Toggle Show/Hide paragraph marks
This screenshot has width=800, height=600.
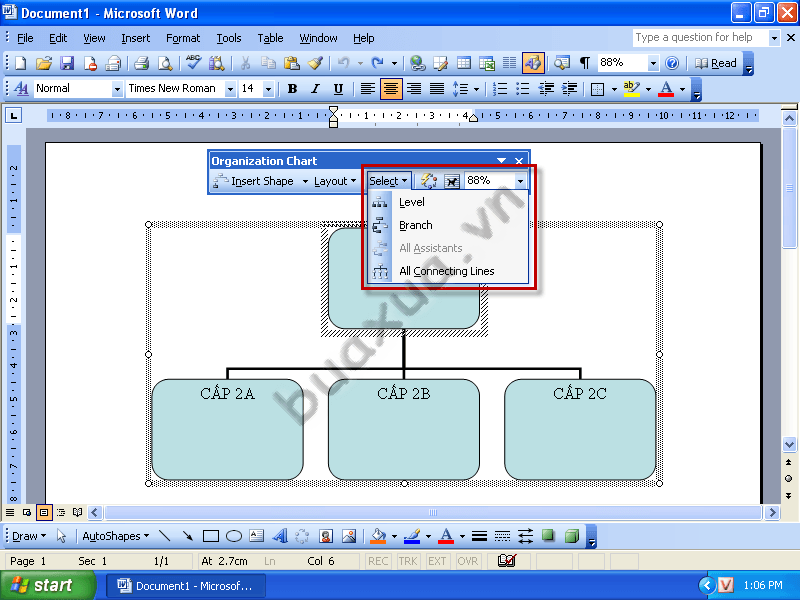(x=585, y=63)
